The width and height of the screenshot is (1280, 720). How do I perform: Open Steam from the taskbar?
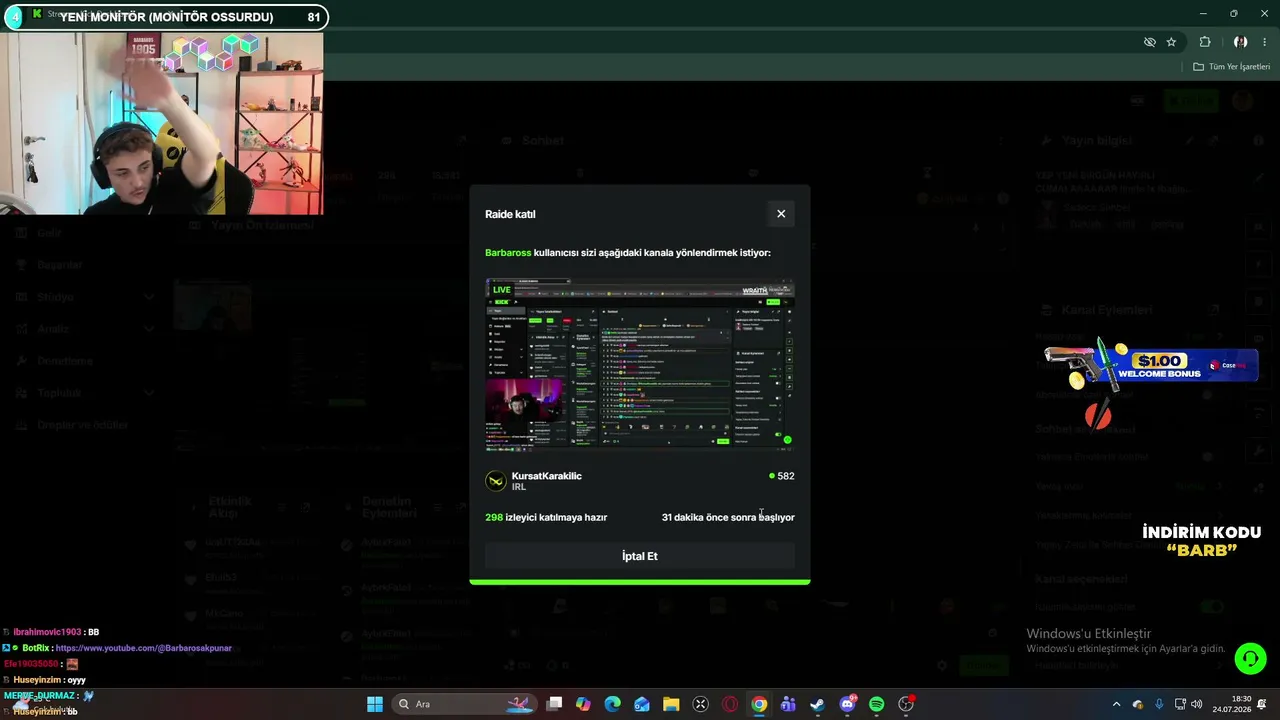(817, 704)
